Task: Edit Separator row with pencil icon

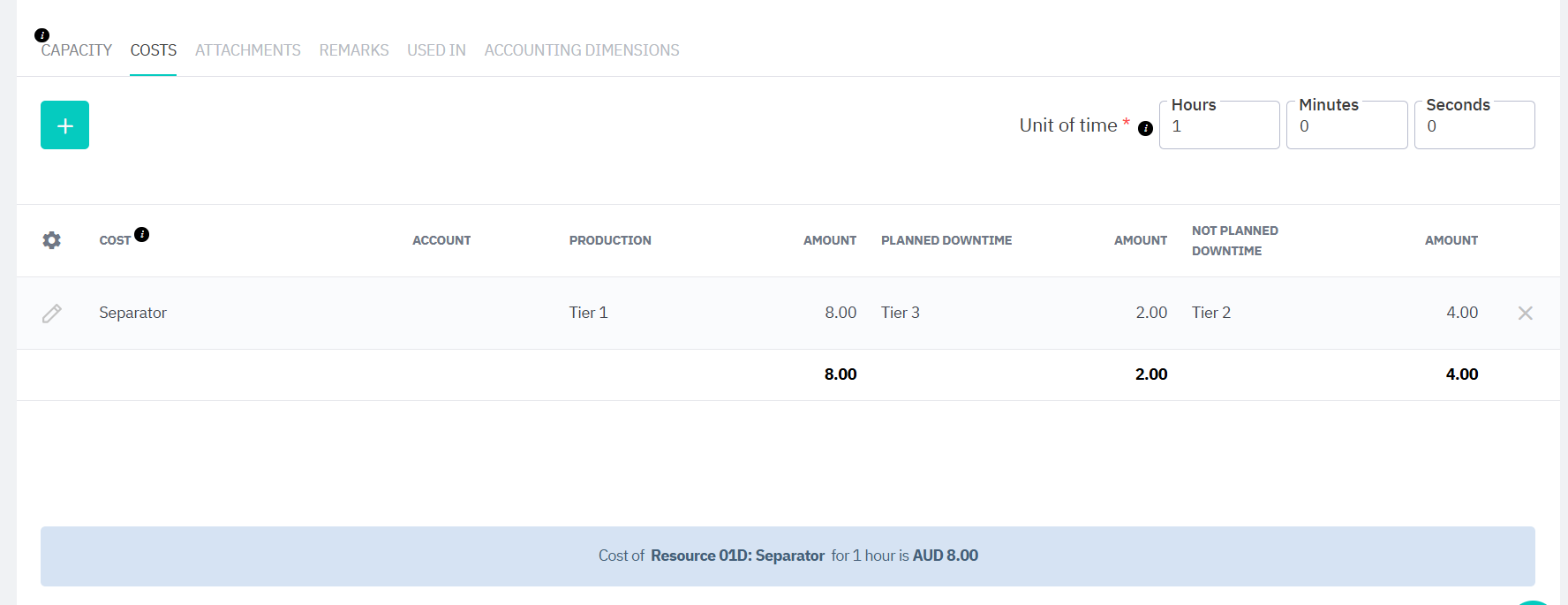Action: pos(52,314)
